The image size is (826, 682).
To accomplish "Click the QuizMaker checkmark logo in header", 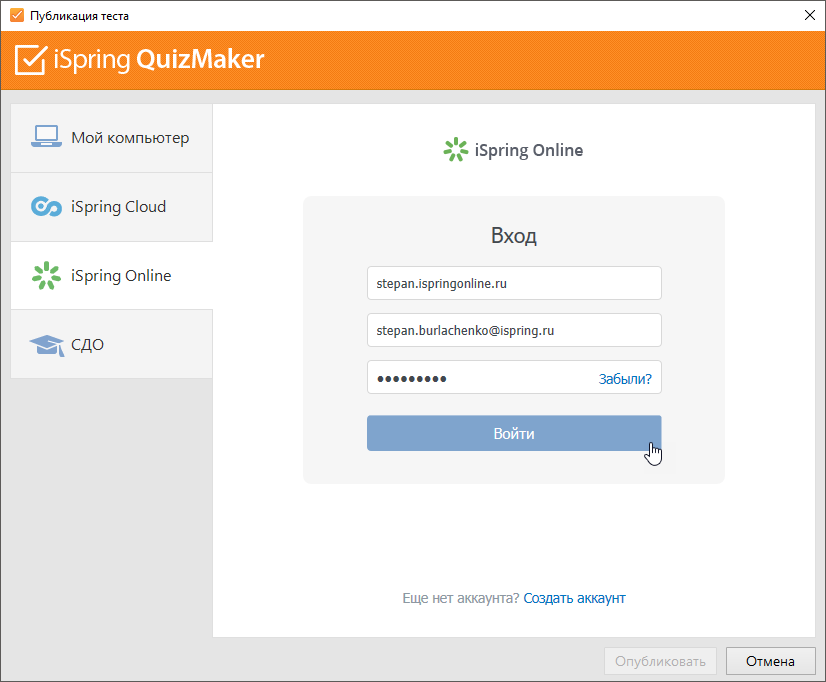I will (x=31, y=60).
